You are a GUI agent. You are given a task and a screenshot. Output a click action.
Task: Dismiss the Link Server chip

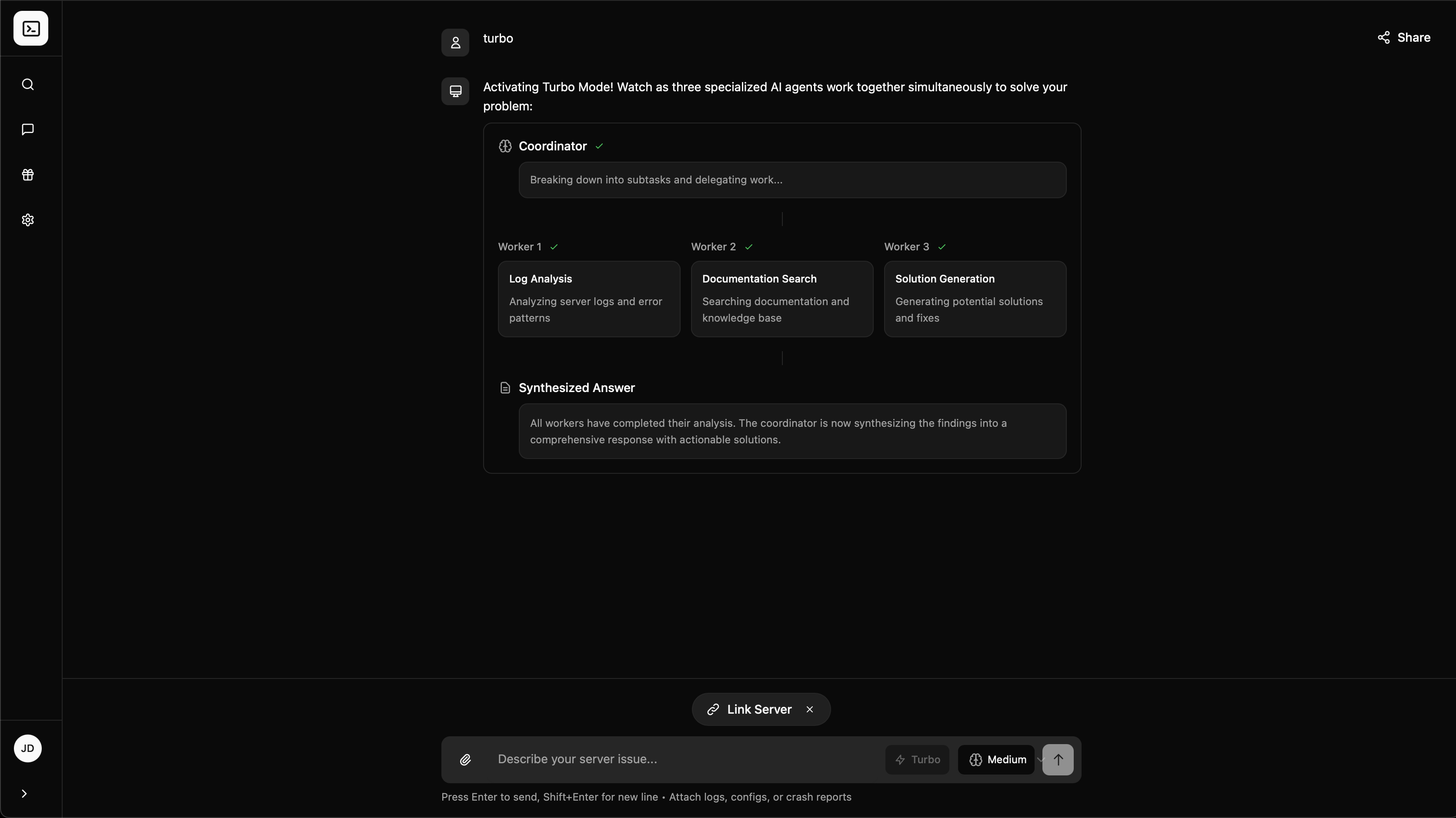(809, 709)
